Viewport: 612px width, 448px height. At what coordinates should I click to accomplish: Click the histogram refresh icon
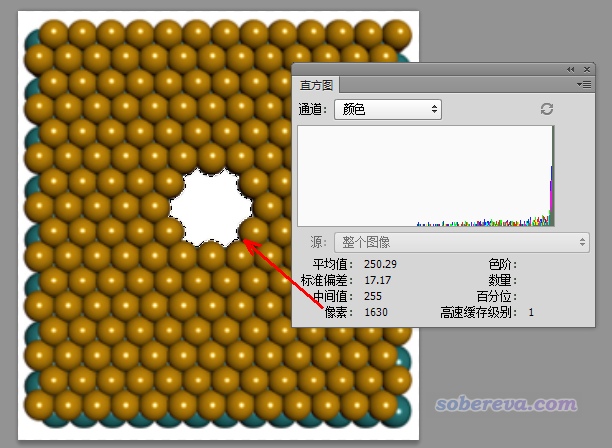click(x=546, y=108)
